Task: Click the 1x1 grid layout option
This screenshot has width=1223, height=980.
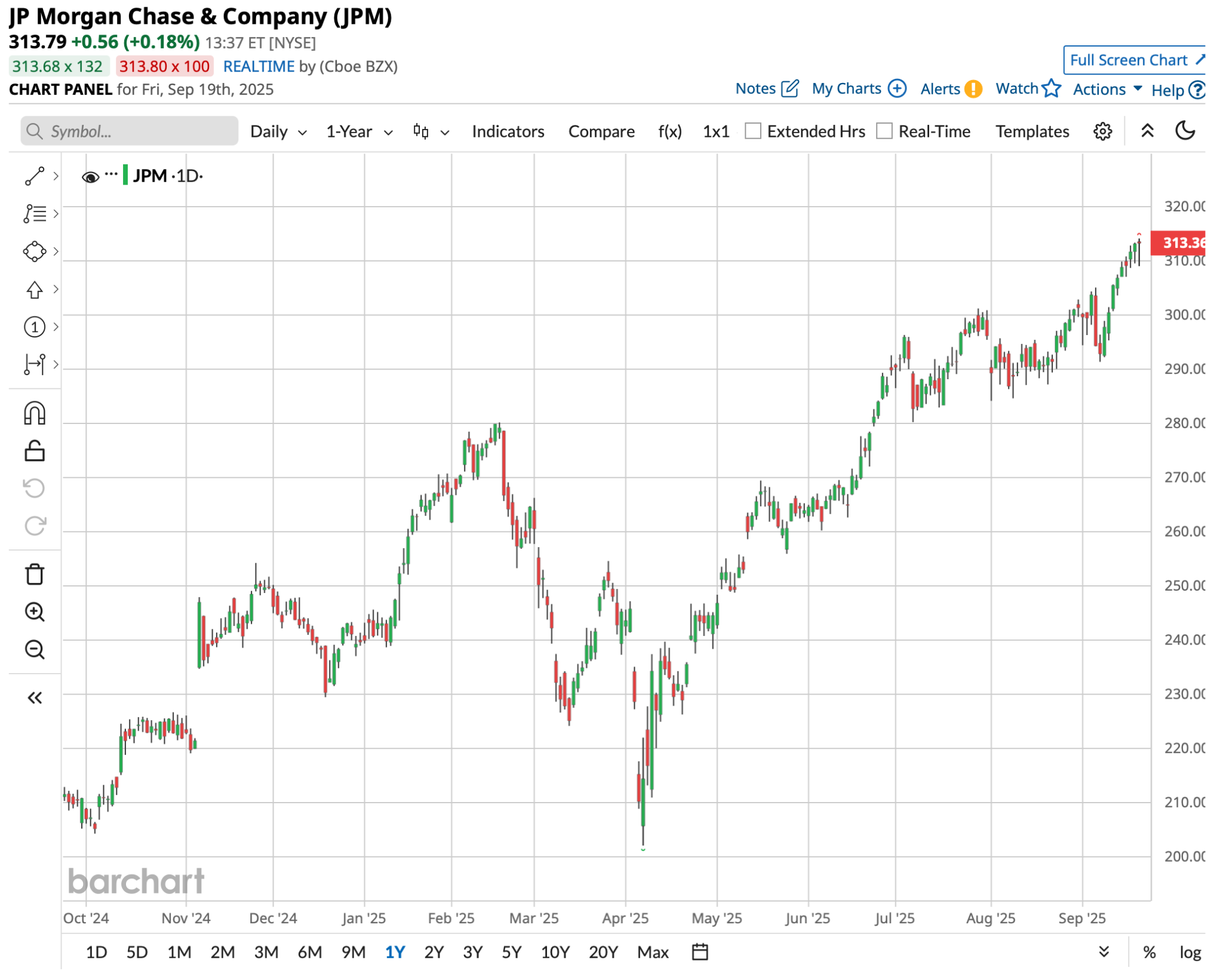Action: (716, 131)
